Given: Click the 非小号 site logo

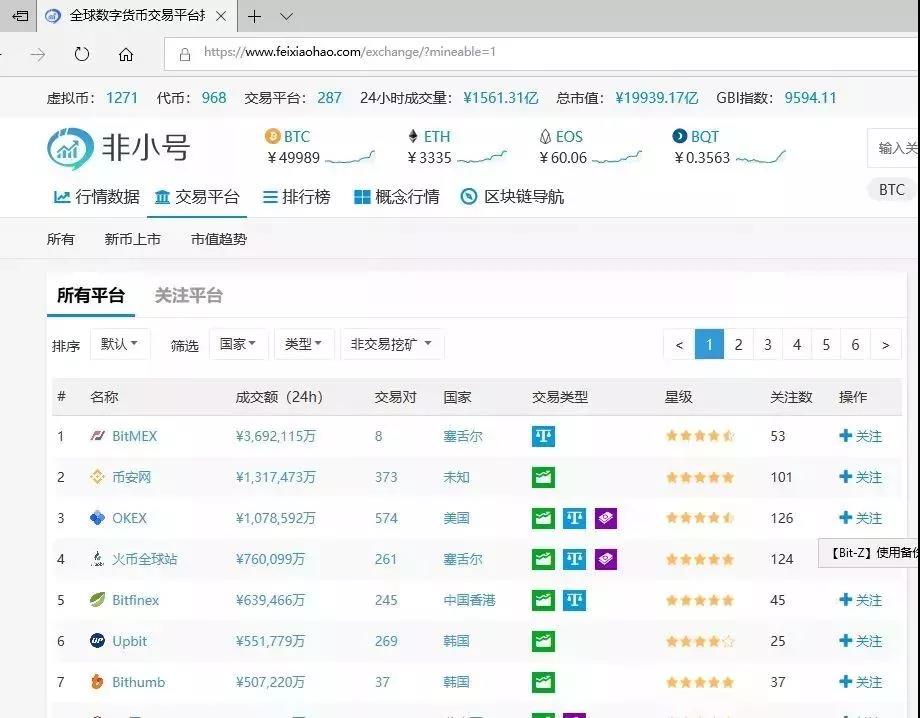Looking at the screenshot, I should click(118, 148).
